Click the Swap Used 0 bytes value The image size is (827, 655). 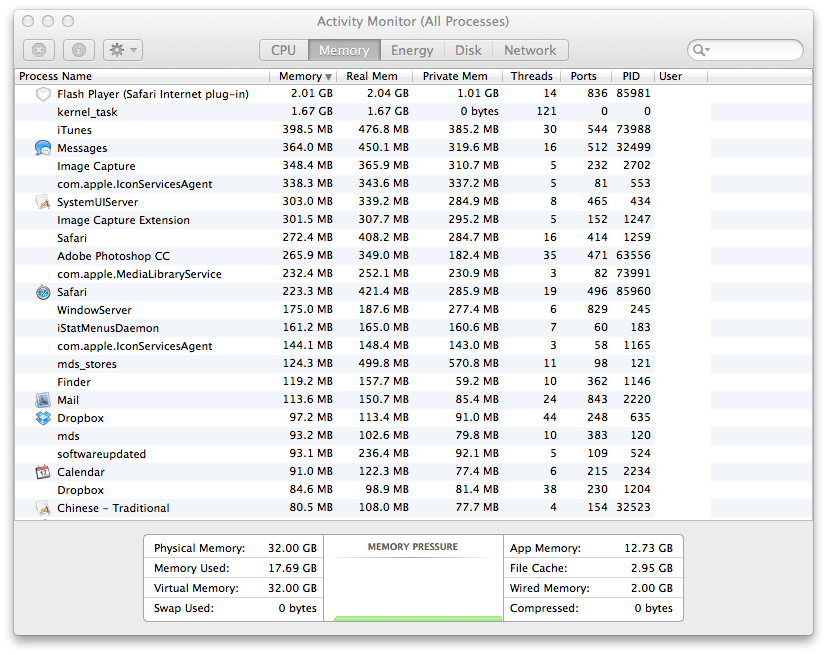(297, 608)
